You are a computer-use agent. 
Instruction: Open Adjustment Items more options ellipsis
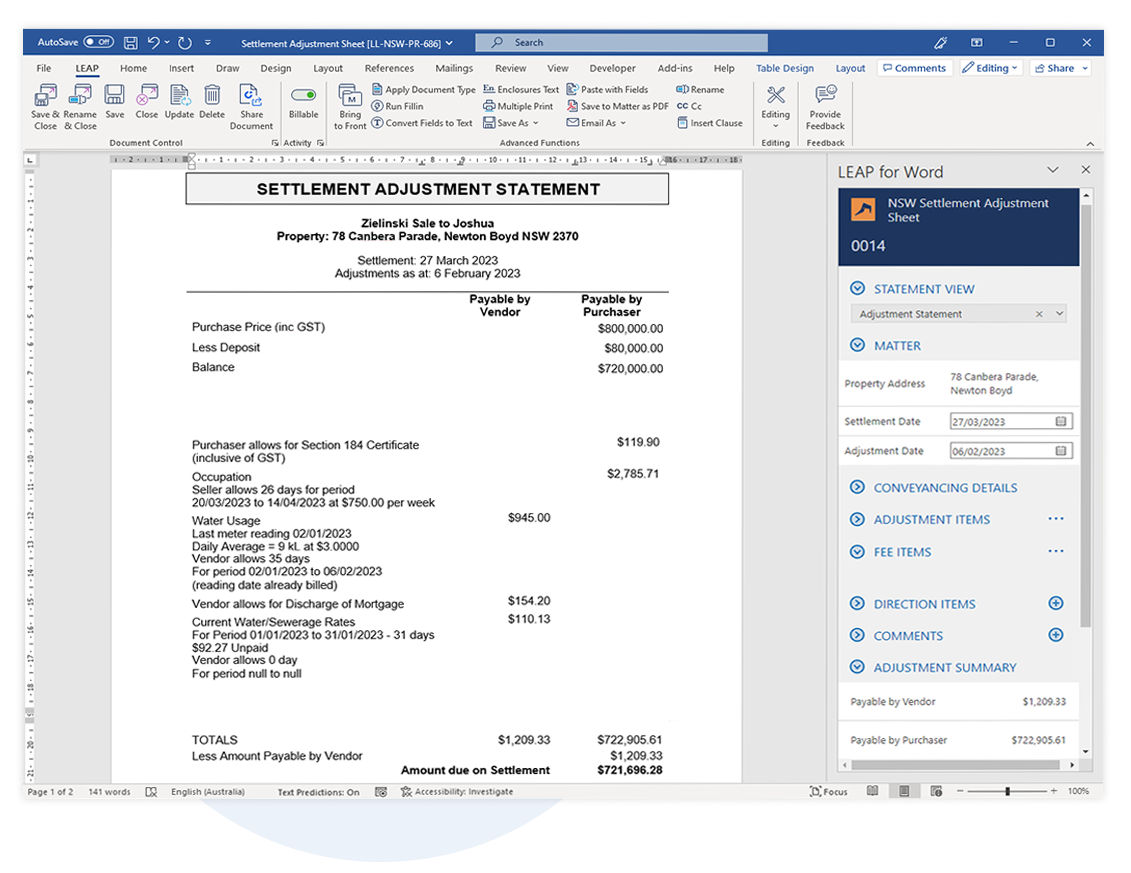tap(1056, 519)
